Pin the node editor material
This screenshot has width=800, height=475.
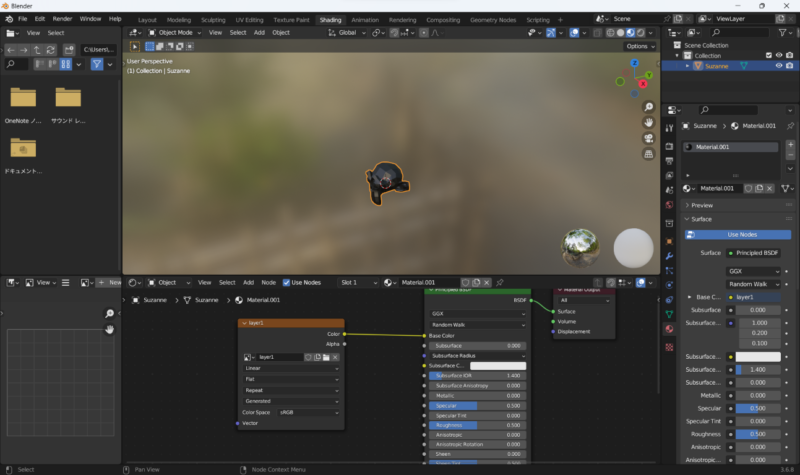(x=499, y=282)
